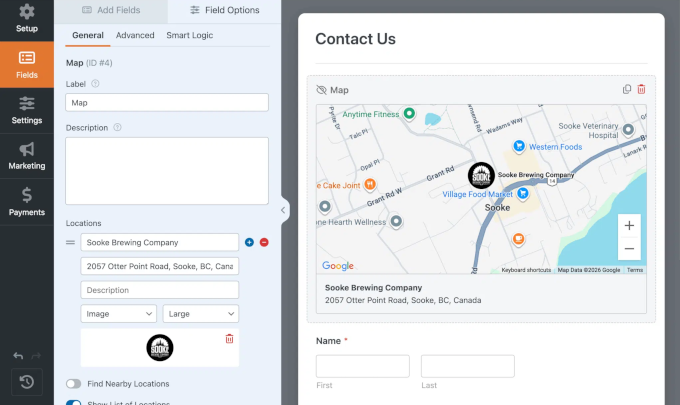Remove location with red minus icon
This screenshot has width=680, height=405.
[x=264, y=242]
